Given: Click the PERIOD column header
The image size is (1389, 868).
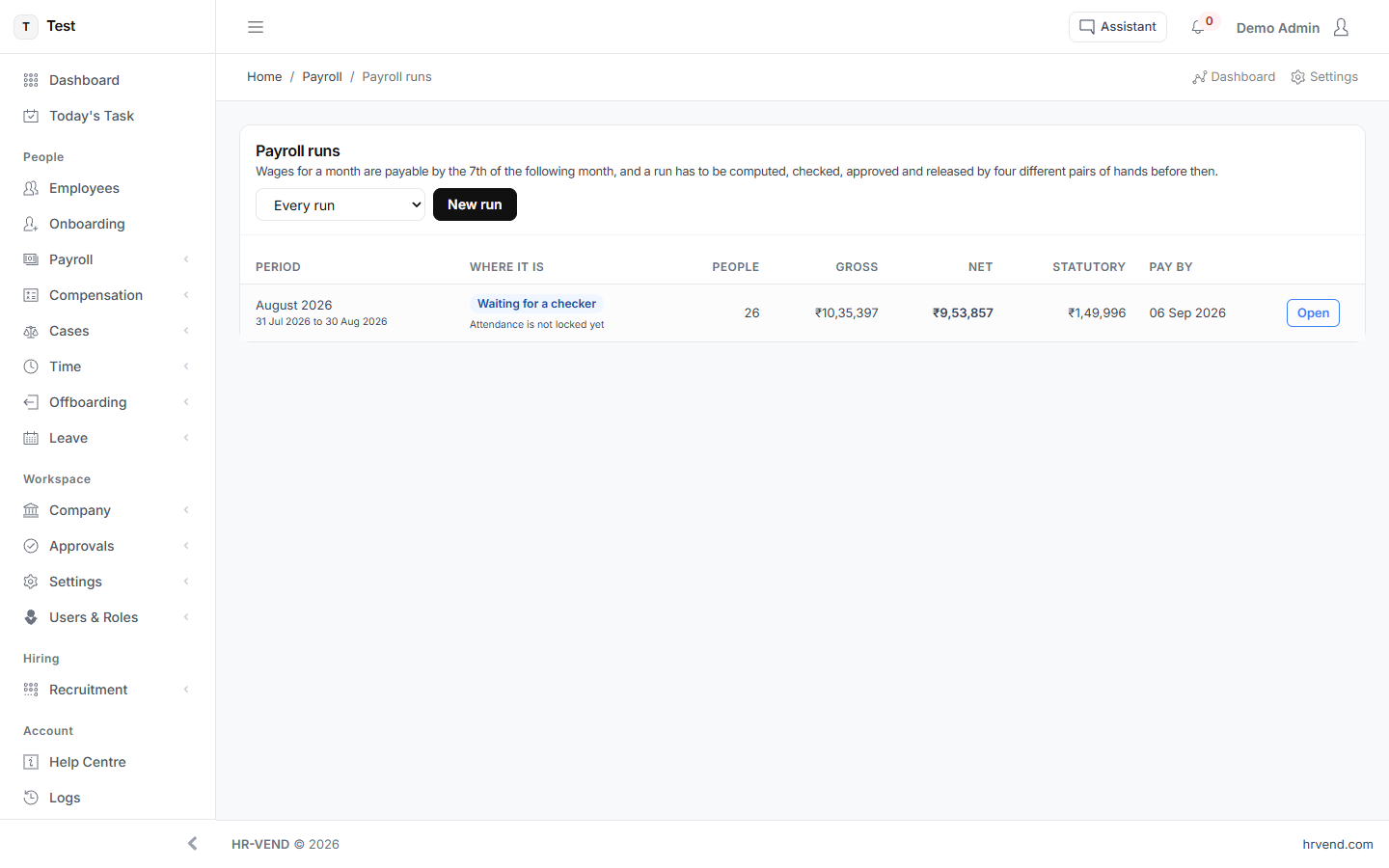Looking at the screenshot, I should point(278,267).
